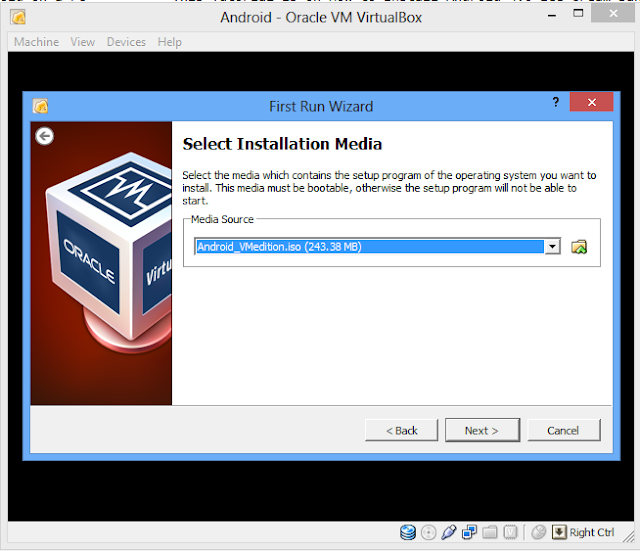Minimize the VirtualBox window
This screenshot has width=640, height=551.
tap(552, 15)
